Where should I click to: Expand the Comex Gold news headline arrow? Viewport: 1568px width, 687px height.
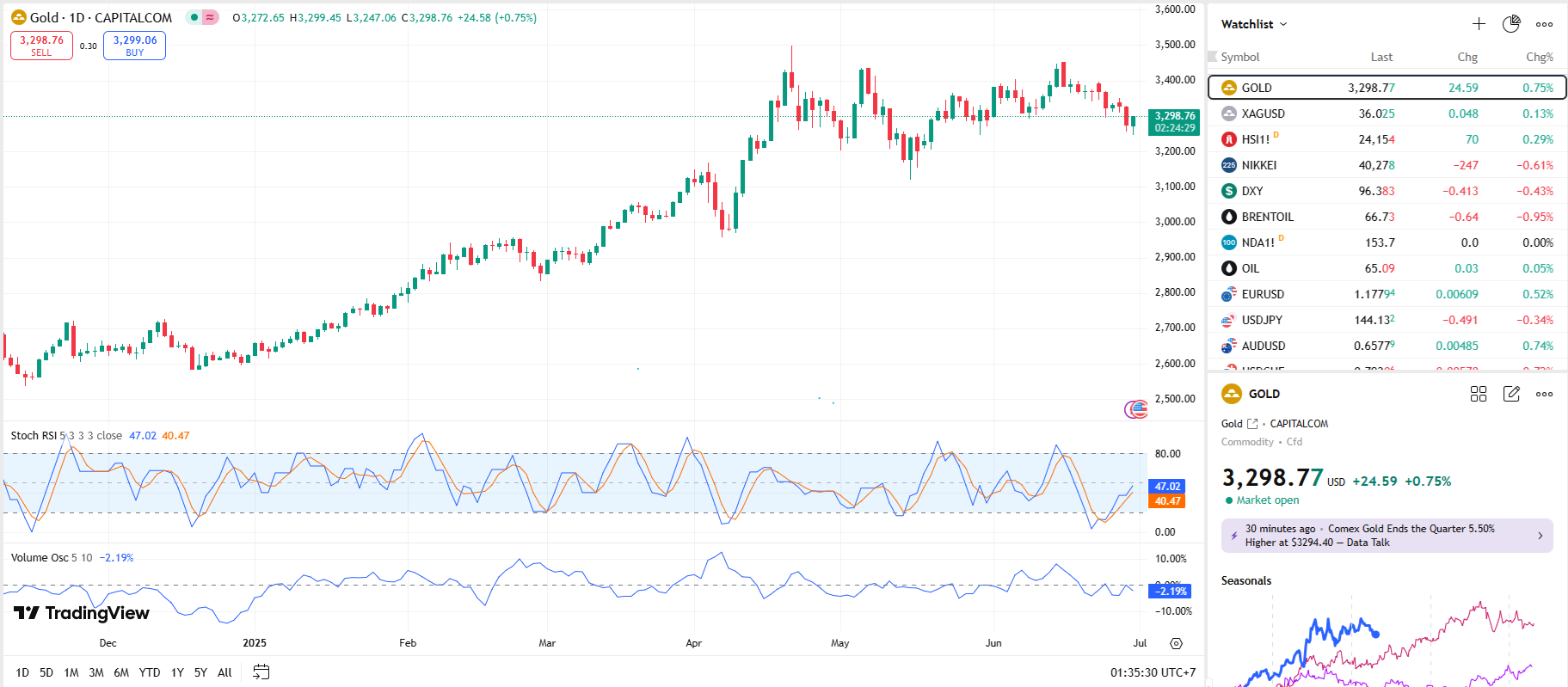tap(1540, 536)
